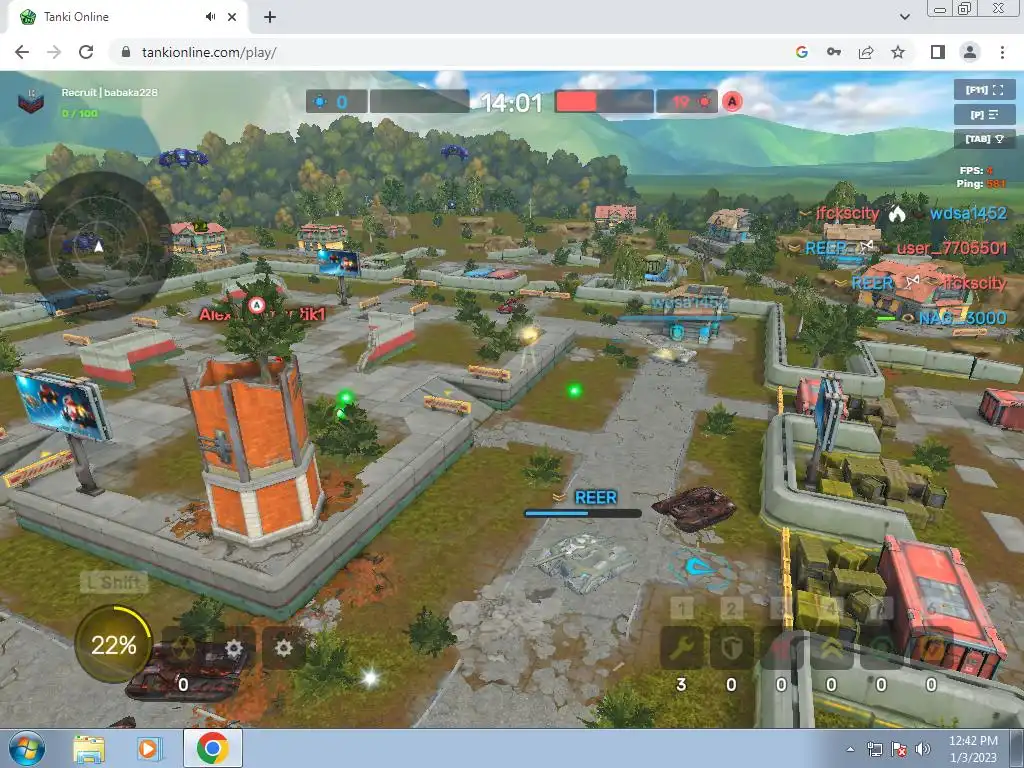
Task: Expand the tab search chevron
Action: (x=904, y=17)
